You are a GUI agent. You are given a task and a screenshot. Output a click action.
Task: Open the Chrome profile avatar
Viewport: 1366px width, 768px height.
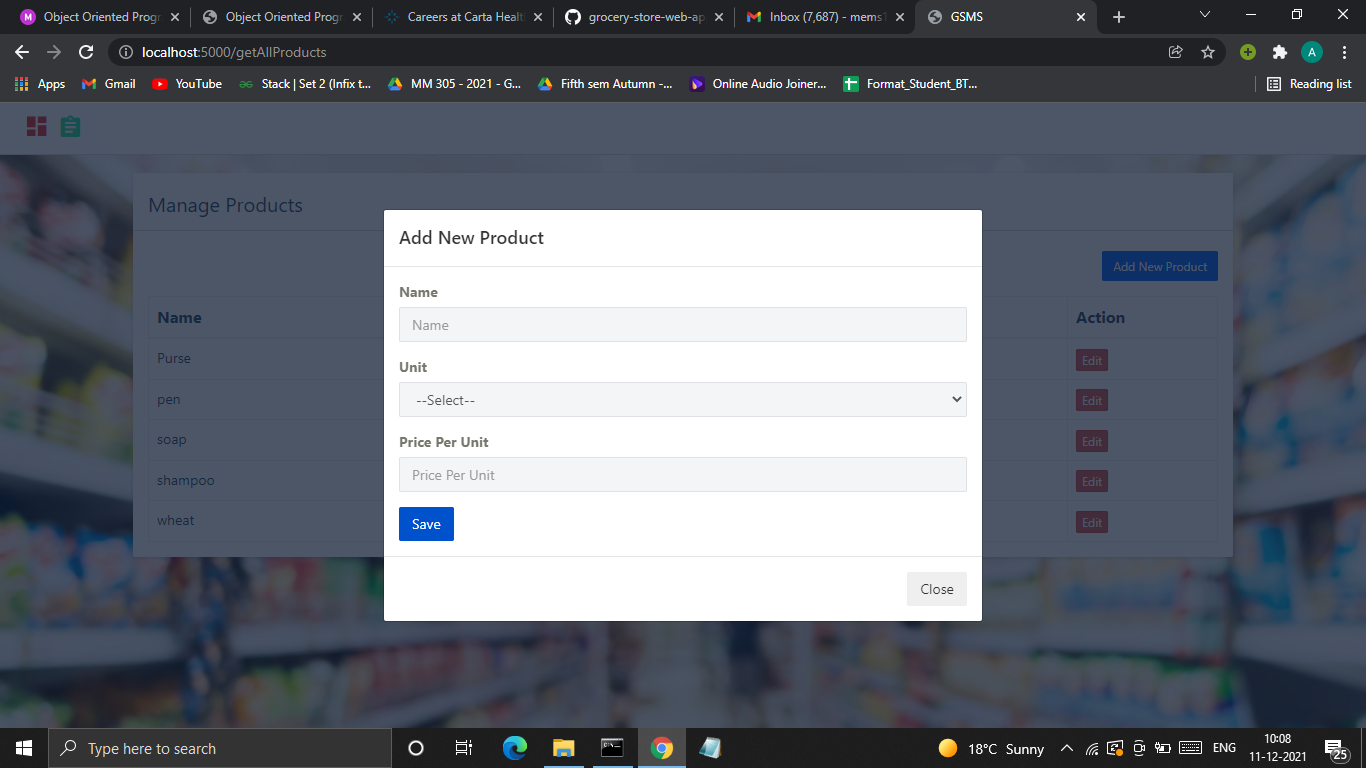(x=1312, y=52)
